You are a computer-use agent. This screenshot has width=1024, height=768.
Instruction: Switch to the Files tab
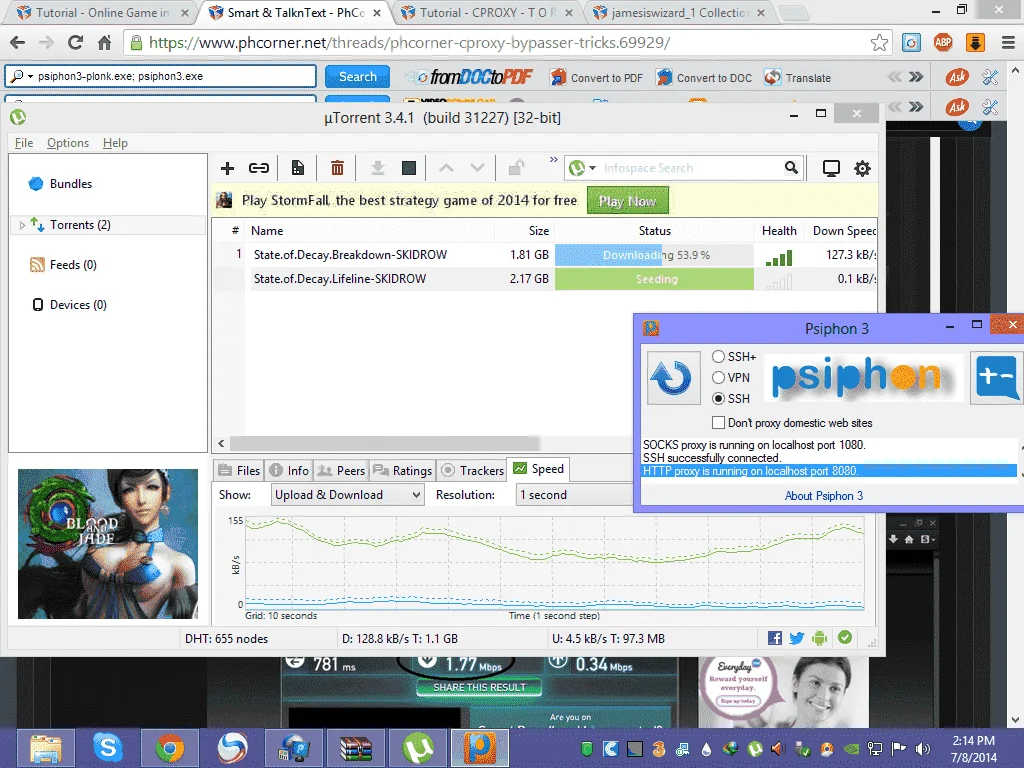(239, 470)
